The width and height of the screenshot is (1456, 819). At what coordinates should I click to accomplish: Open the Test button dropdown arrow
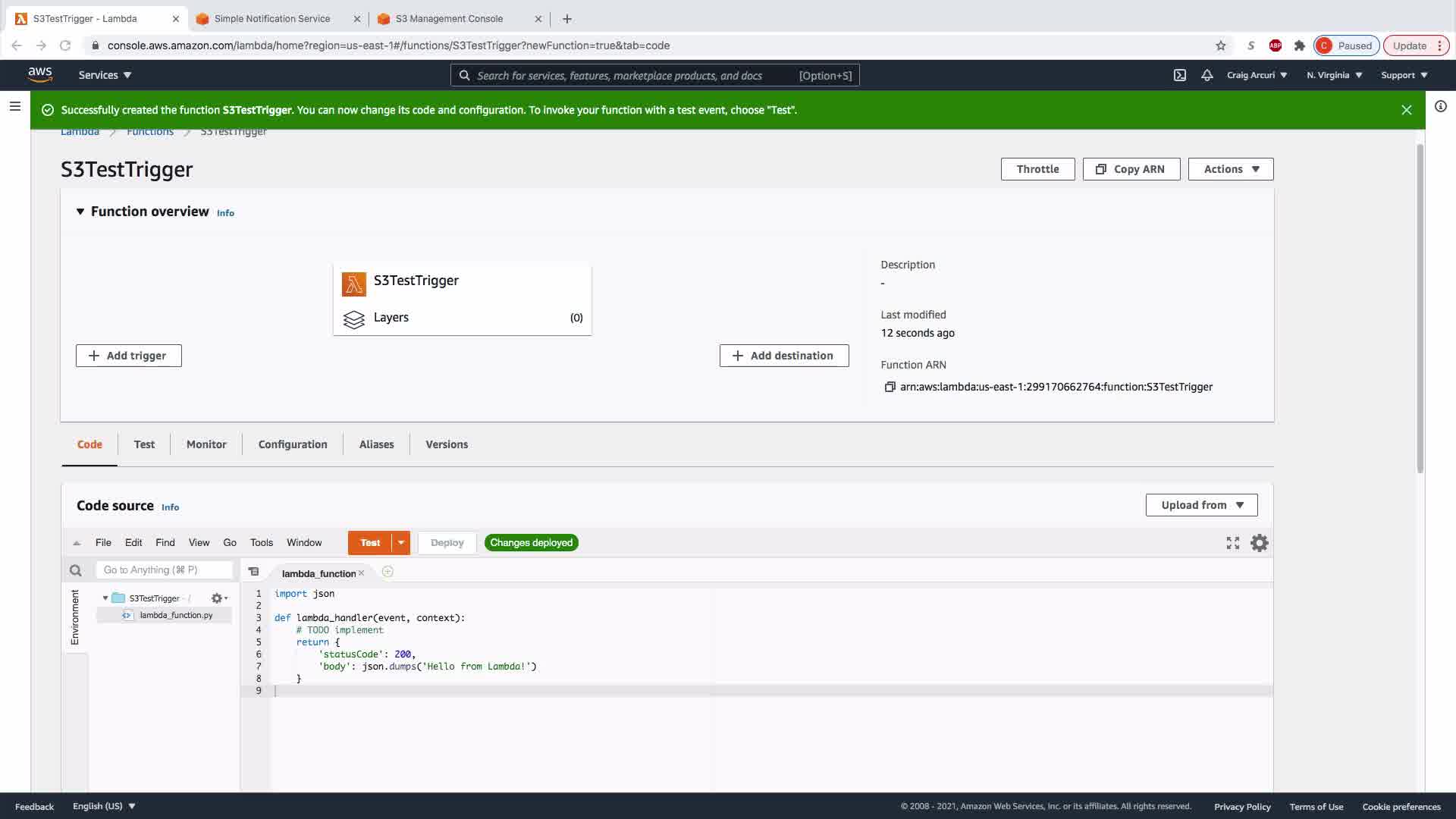[x=401, y=543]
